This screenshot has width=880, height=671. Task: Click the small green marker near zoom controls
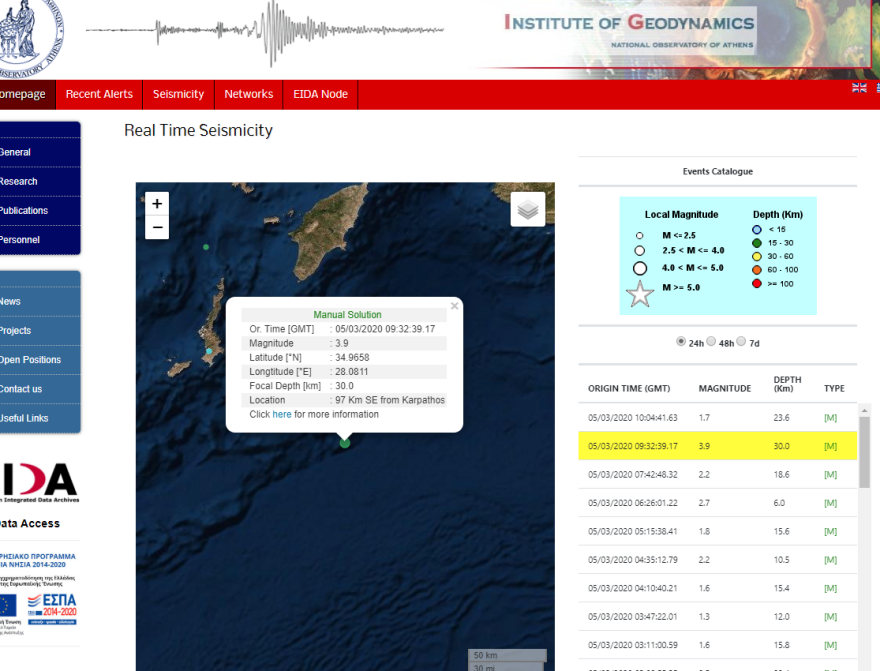point(206,247)
